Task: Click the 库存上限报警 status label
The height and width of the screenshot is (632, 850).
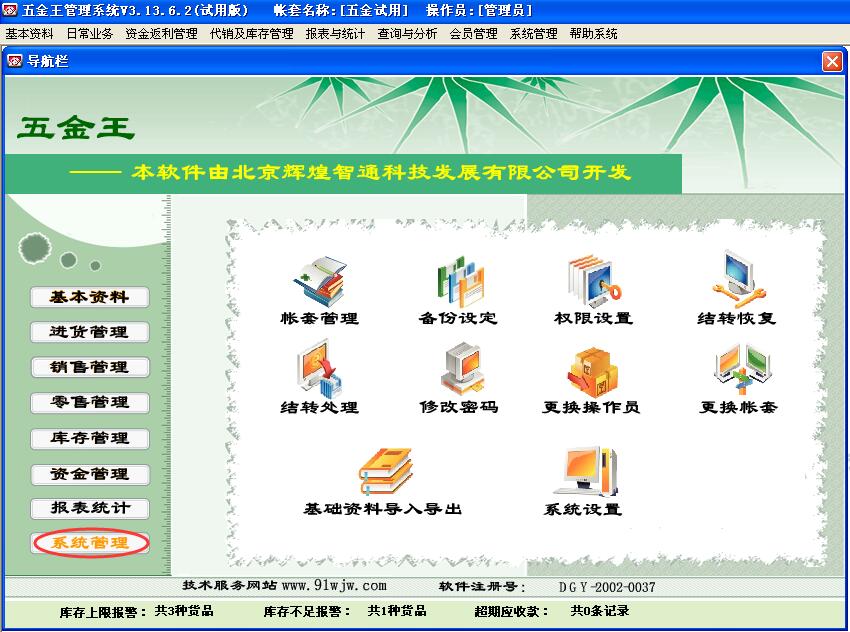Action: [x=103, y=612]
